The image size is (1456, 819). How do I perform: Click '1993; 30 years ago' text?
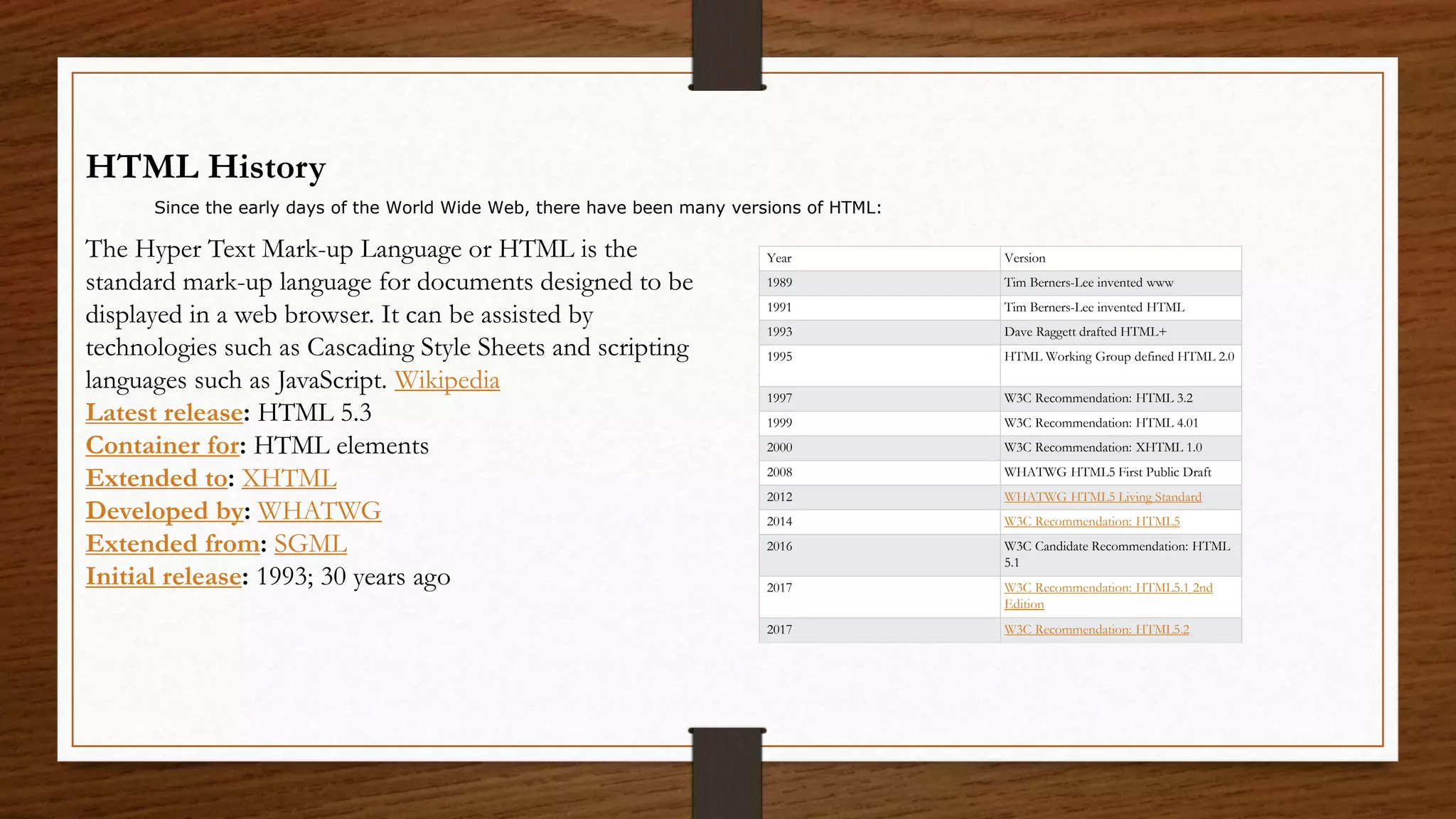click(353, 577)
